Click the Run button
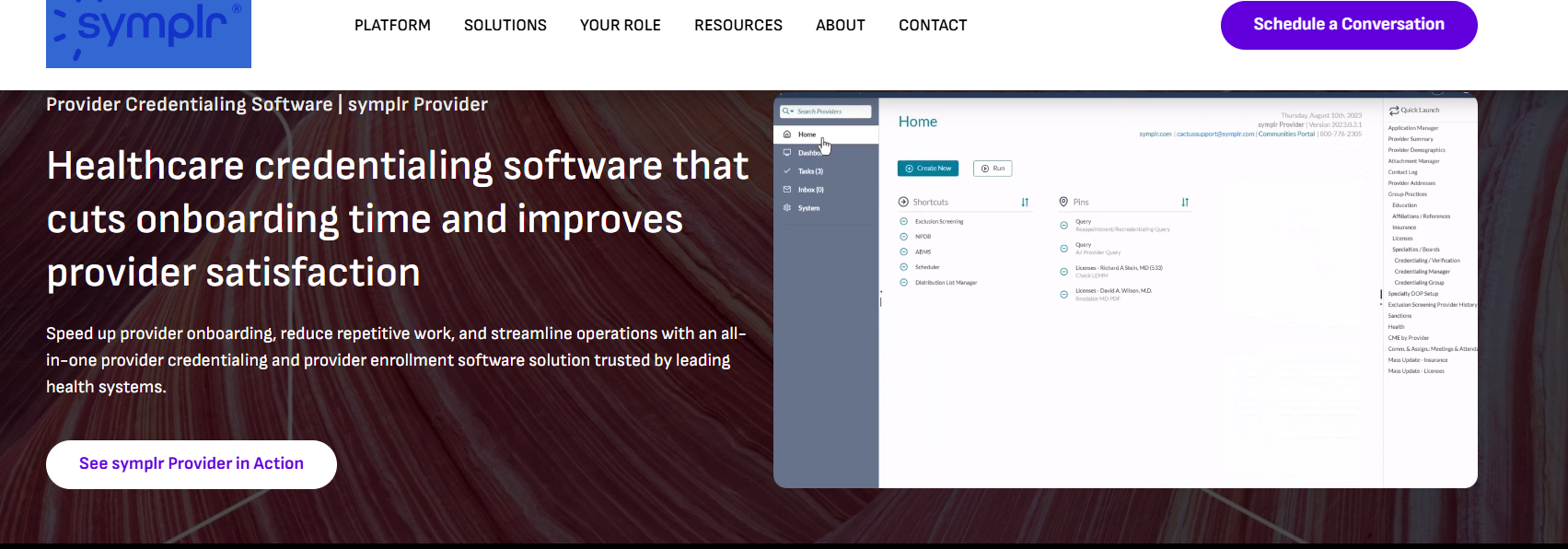1568x549 pixels. click(993, 169)
